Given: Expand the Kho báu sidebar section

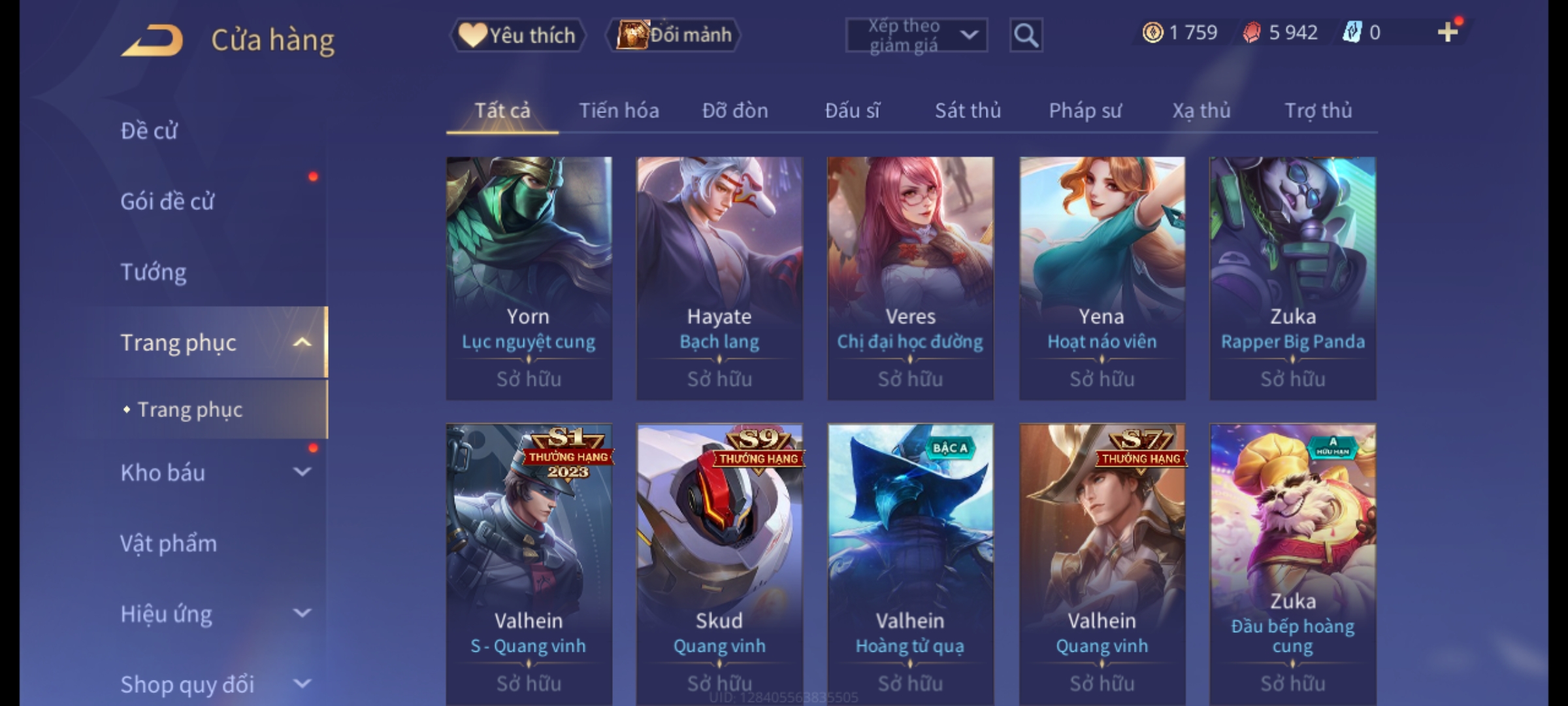Looking at the screenshot, I should [302, 471].
